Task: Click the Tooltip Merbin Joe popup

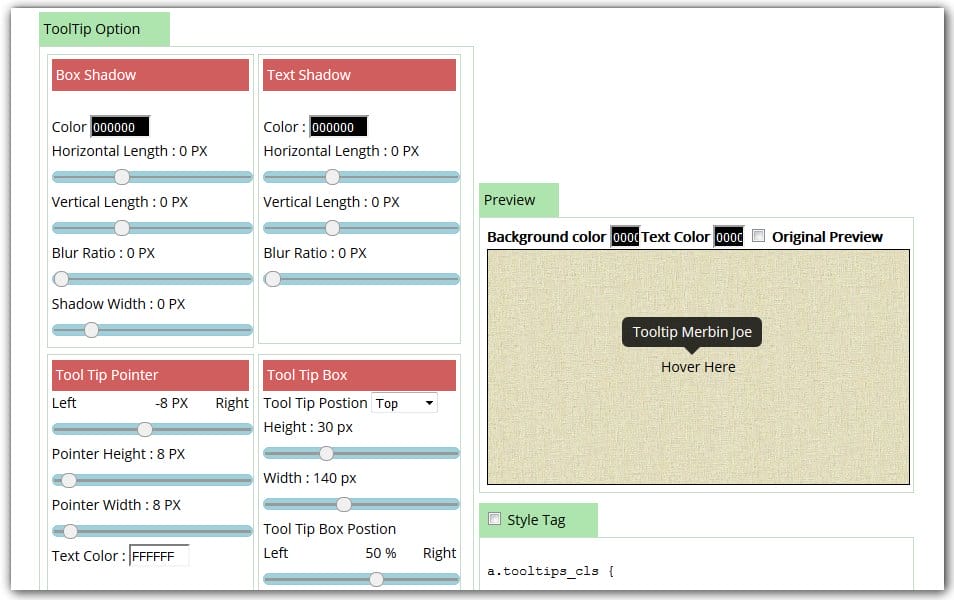Action: [691, 331]
